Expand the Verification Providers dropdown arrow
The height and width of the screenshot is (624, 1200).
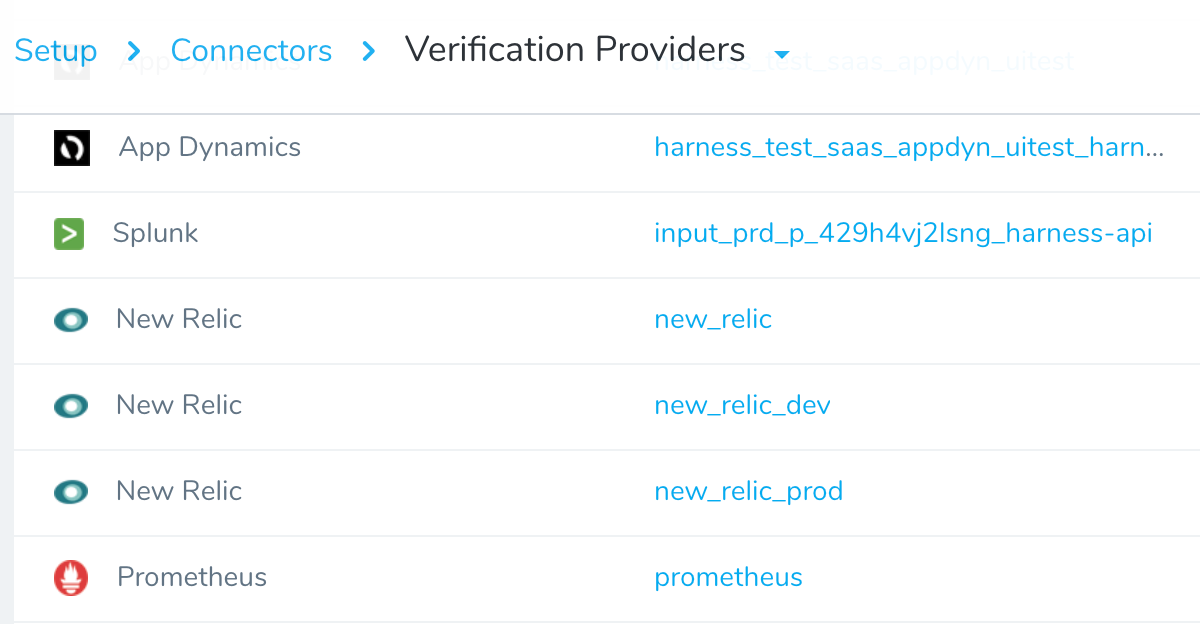click(782, 54)
